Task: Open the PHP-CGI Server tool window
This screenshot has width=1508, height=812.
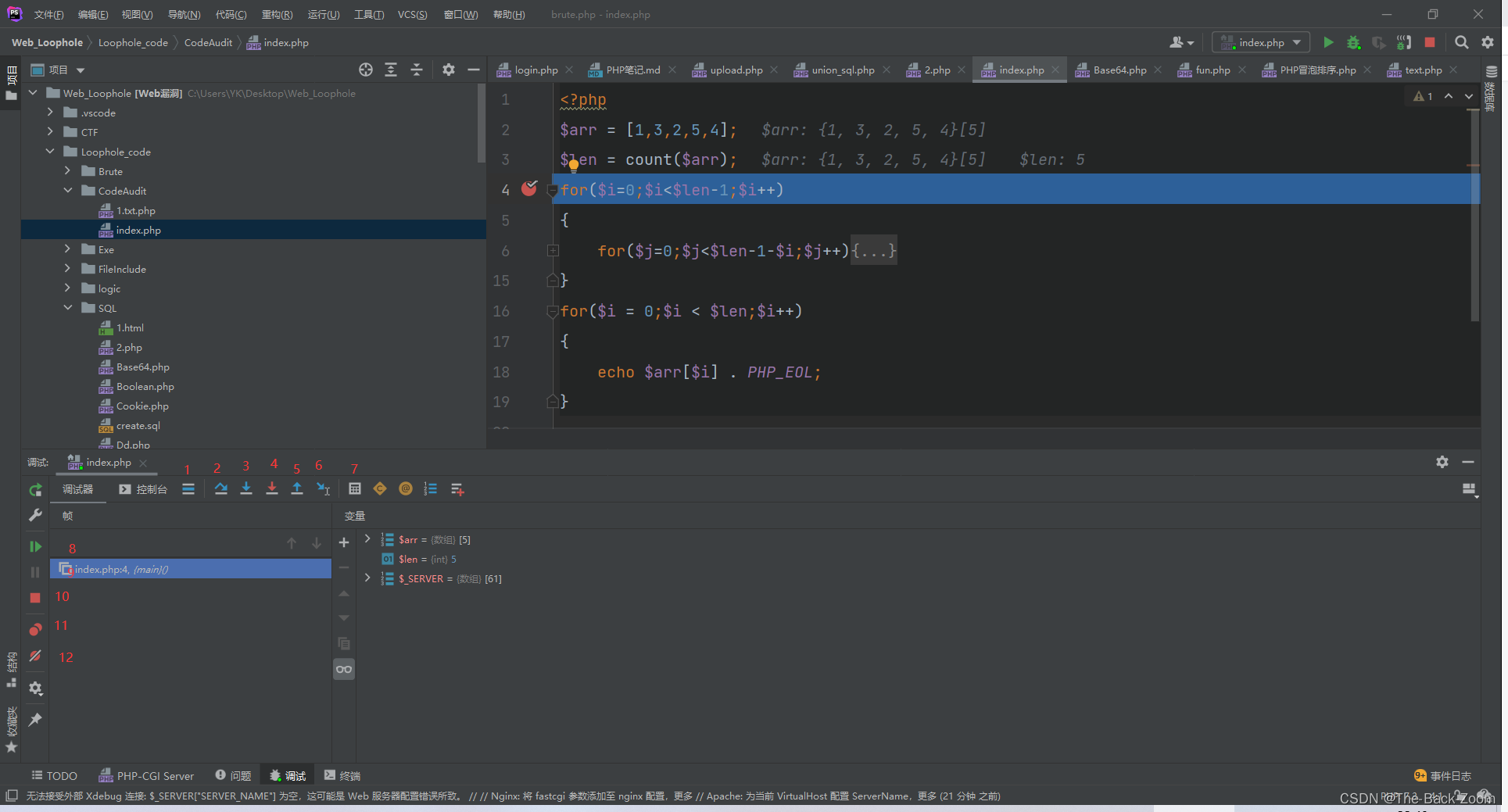Action: click(x=146, y=776)
